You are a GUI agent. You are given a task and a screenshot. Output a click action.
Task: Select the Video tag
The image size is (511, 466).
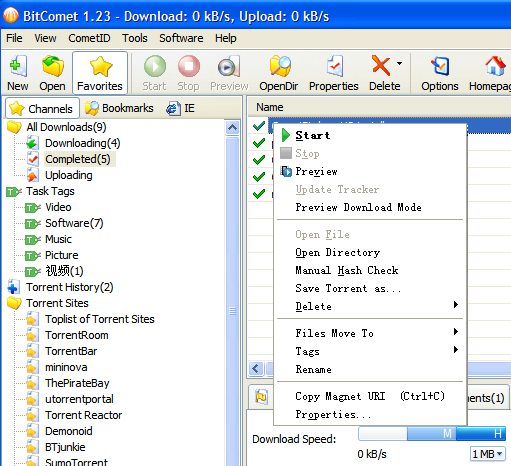58,207
